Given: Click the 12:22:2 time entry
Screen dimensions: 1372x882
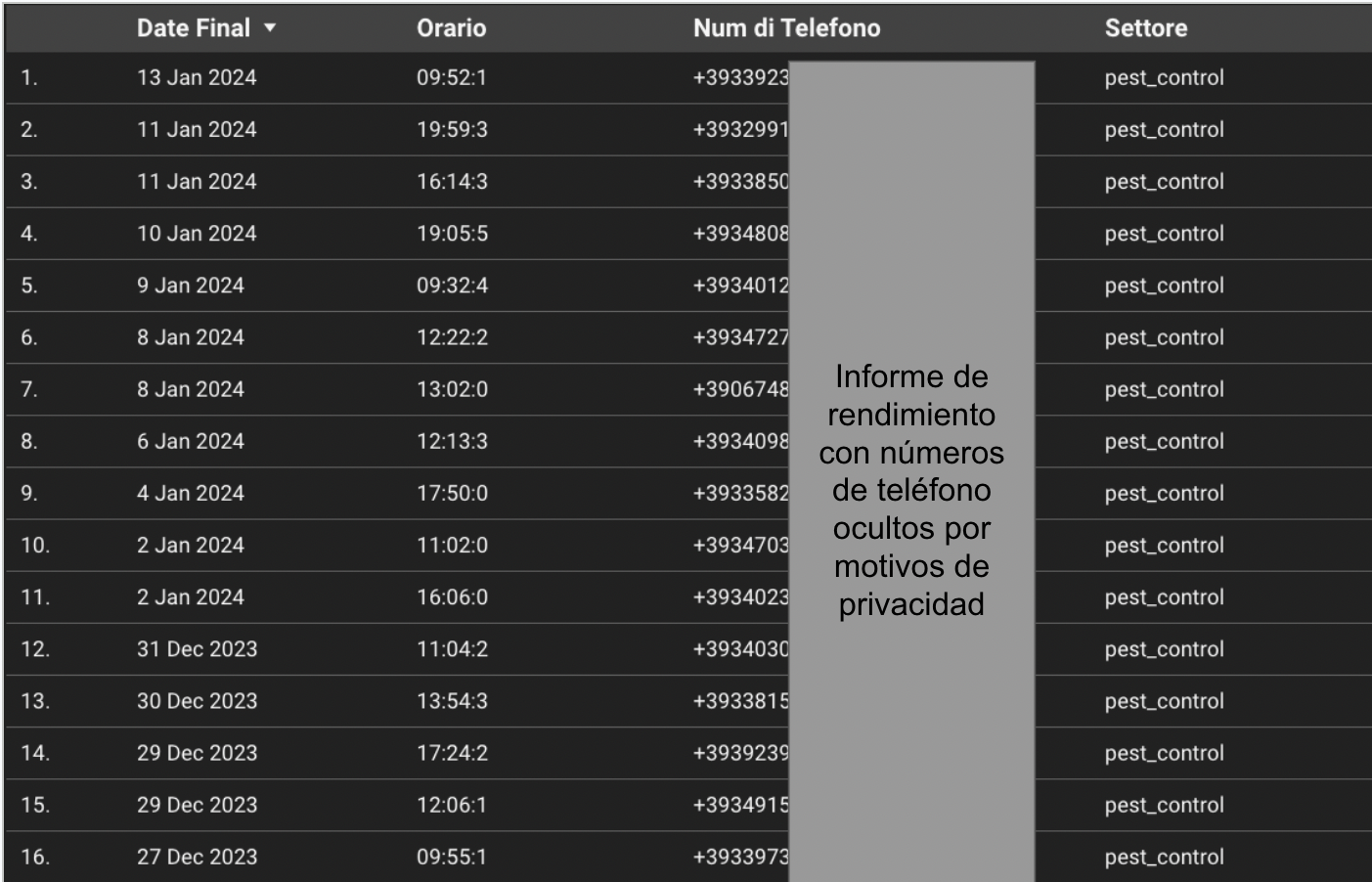Looking at the screenshot, I should [x=452, y=337].
